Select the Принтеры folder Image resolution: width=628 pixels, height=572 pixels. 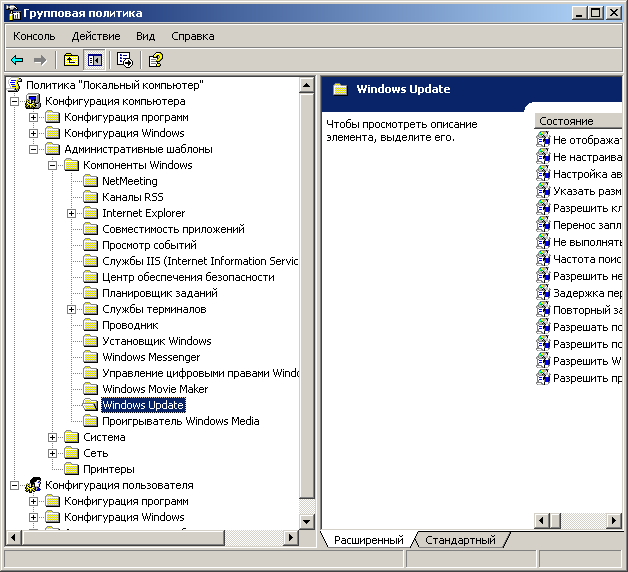pos(108,469)
